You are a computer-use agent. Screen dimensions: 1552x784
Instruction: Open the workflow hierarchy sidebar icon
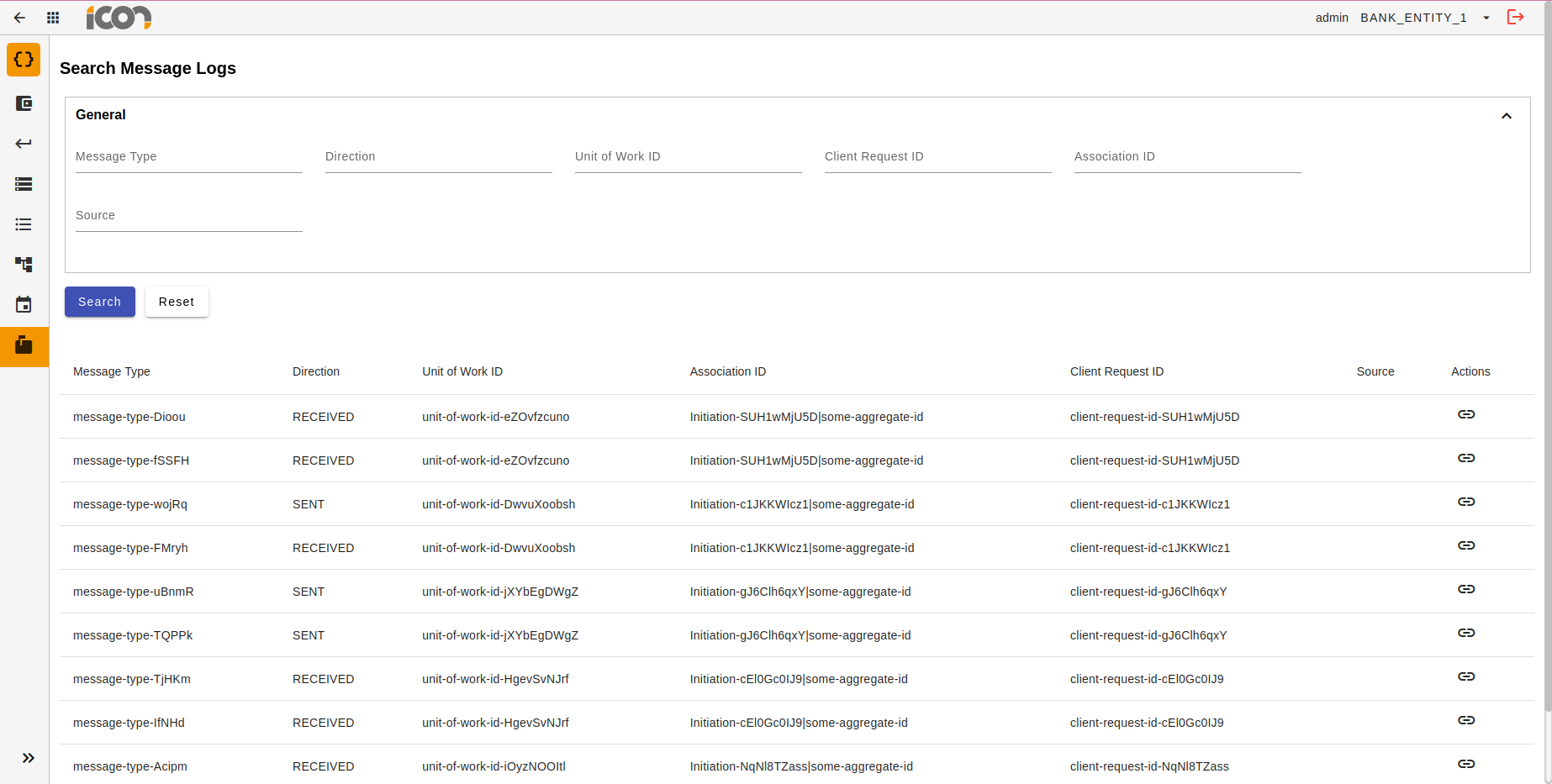23,265
